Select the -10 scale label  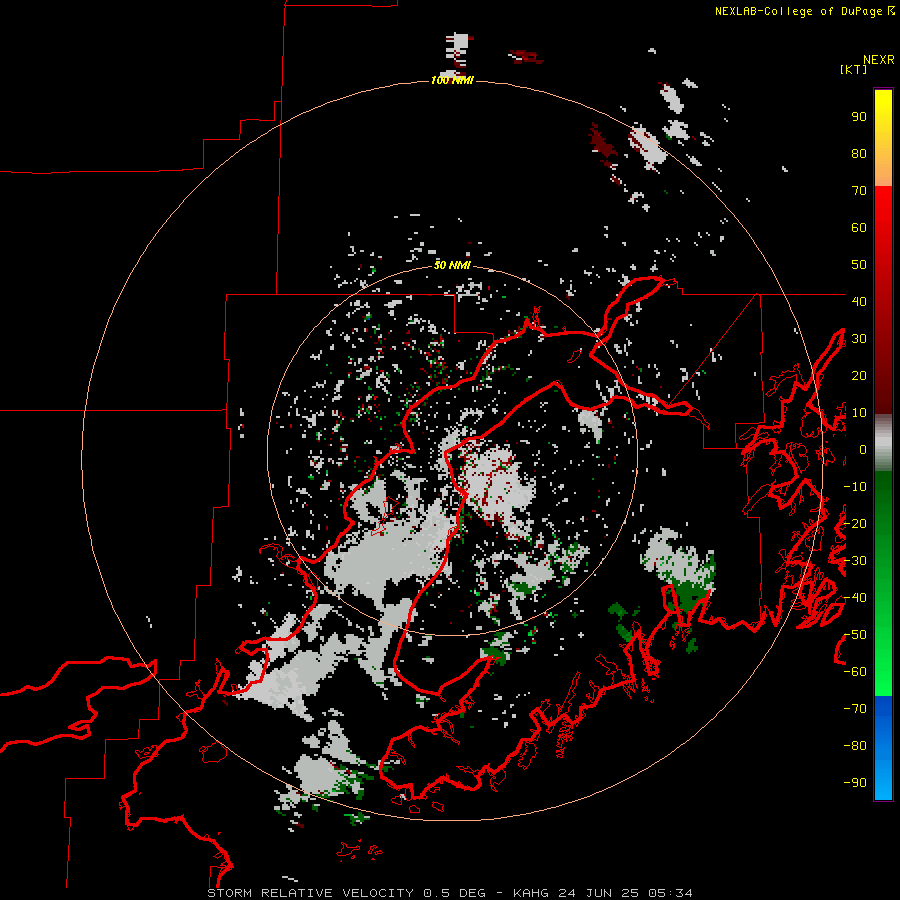coord(855,487)
